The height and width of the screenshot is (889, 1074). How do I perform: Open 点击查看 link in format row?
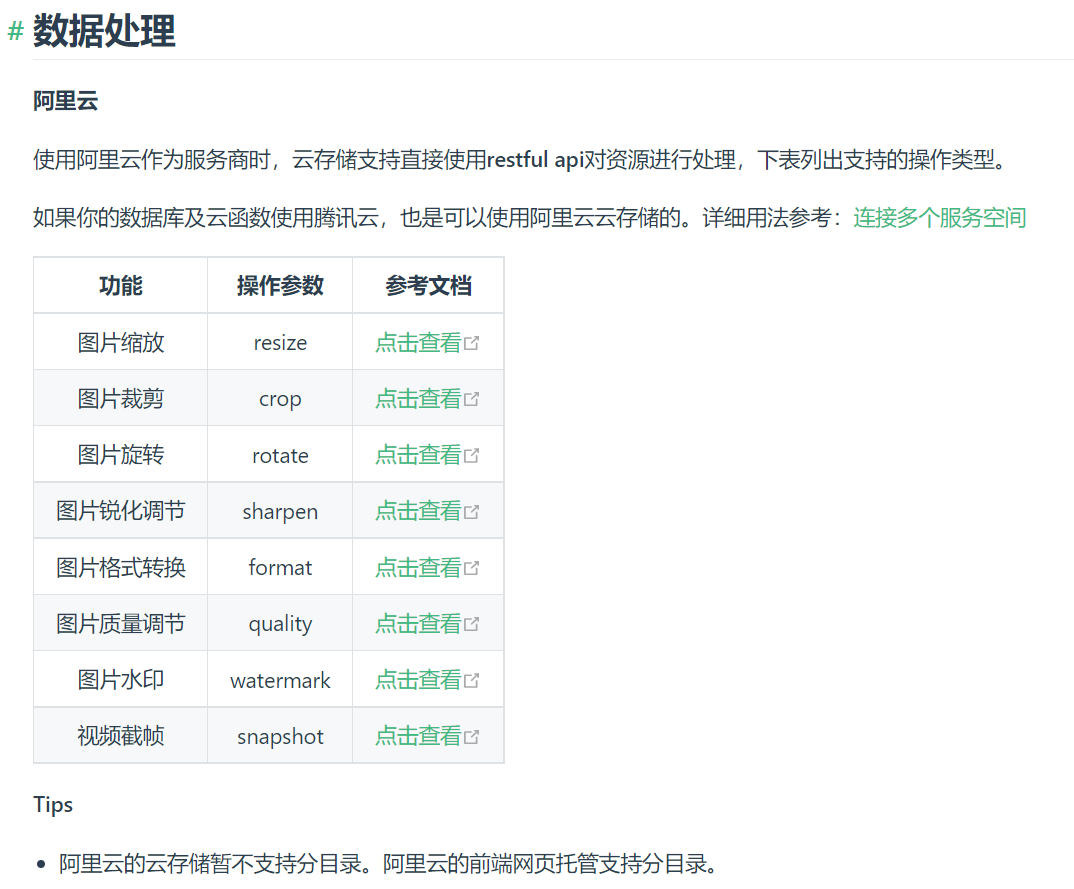pyautogui.click(x=418, y=568)
